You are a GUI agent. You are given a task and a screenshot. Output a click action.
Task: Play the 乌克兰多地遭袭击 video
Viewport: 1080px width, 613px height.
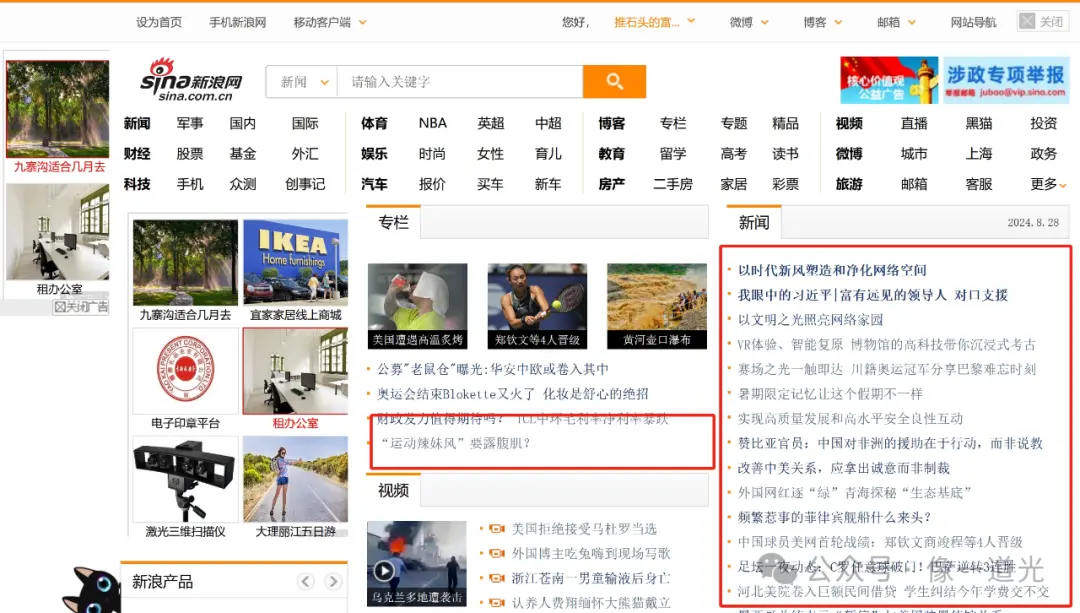pyautogui.click(x=417, y=563)
